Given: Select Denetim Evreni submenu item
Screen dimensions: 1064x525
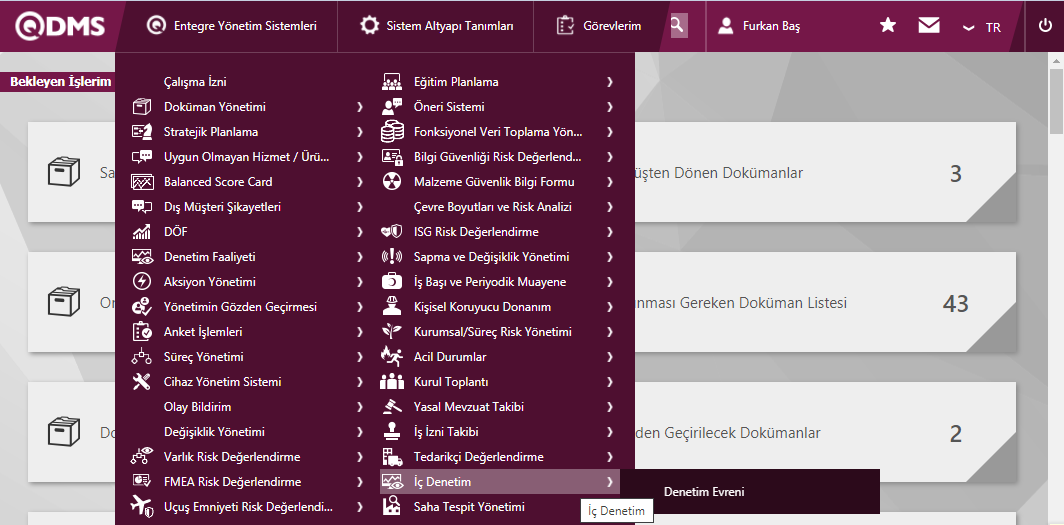Looking at the screenshot, I should click(704, 492).
